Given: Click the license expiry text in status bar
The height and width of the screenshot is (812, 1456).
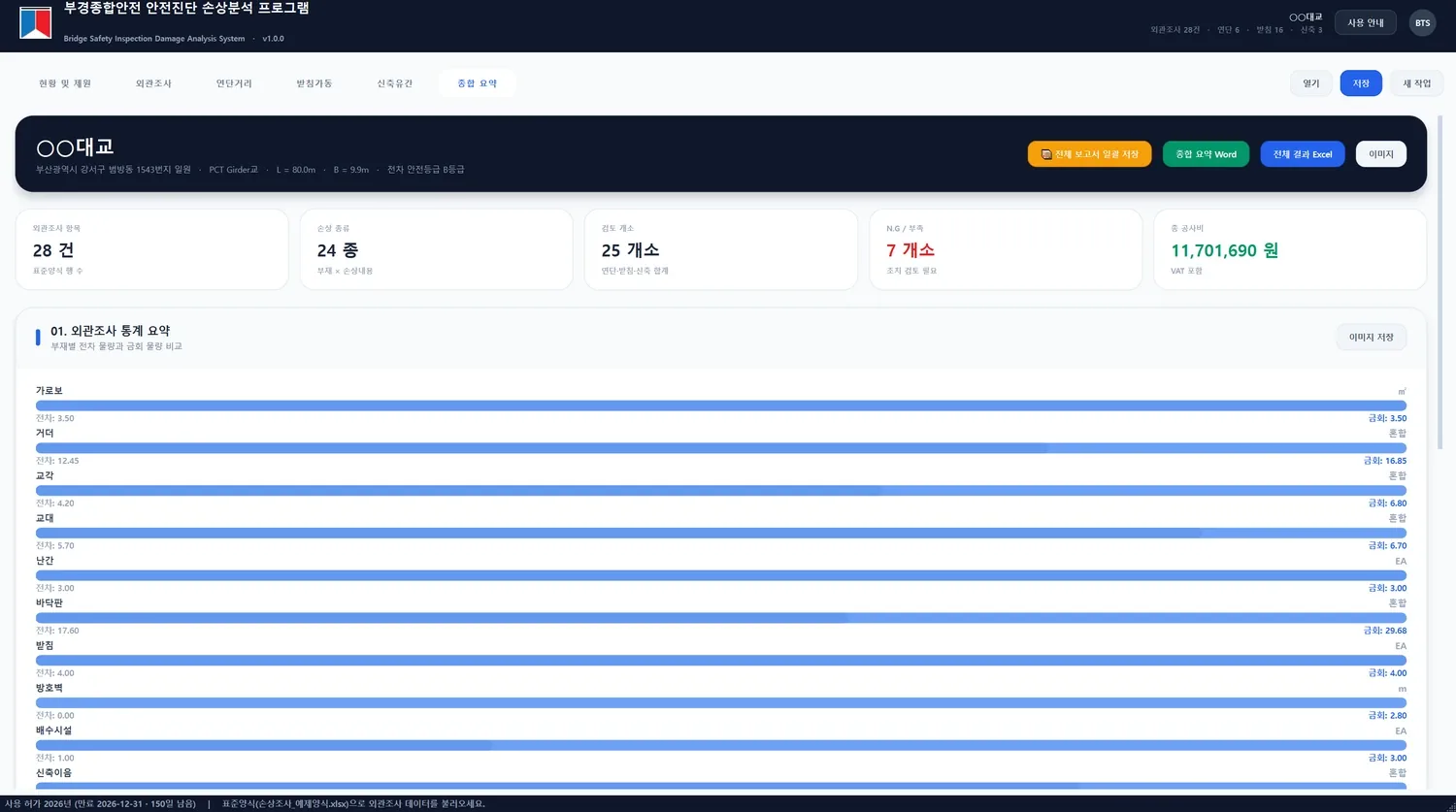Looking at the screenshot, I should click(x=100, y=804).
